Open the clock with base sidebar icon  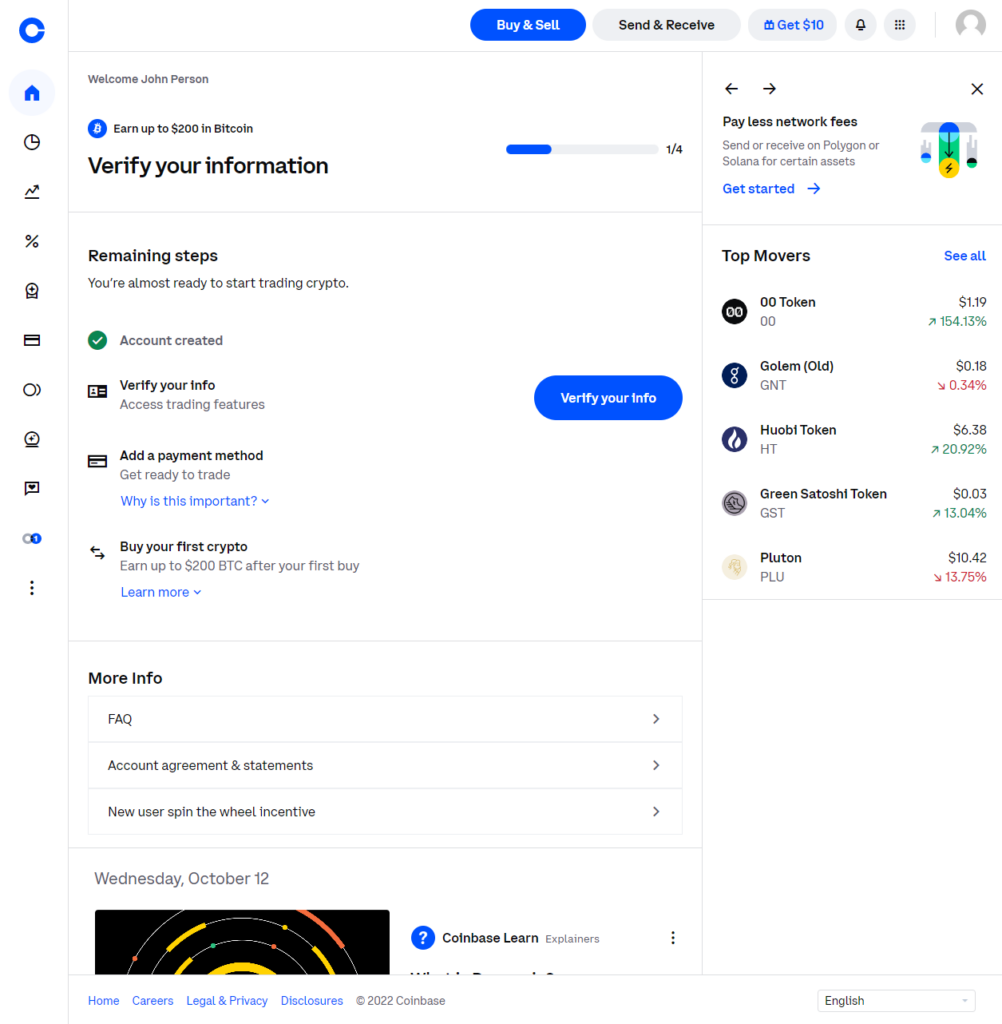[31, 440]
